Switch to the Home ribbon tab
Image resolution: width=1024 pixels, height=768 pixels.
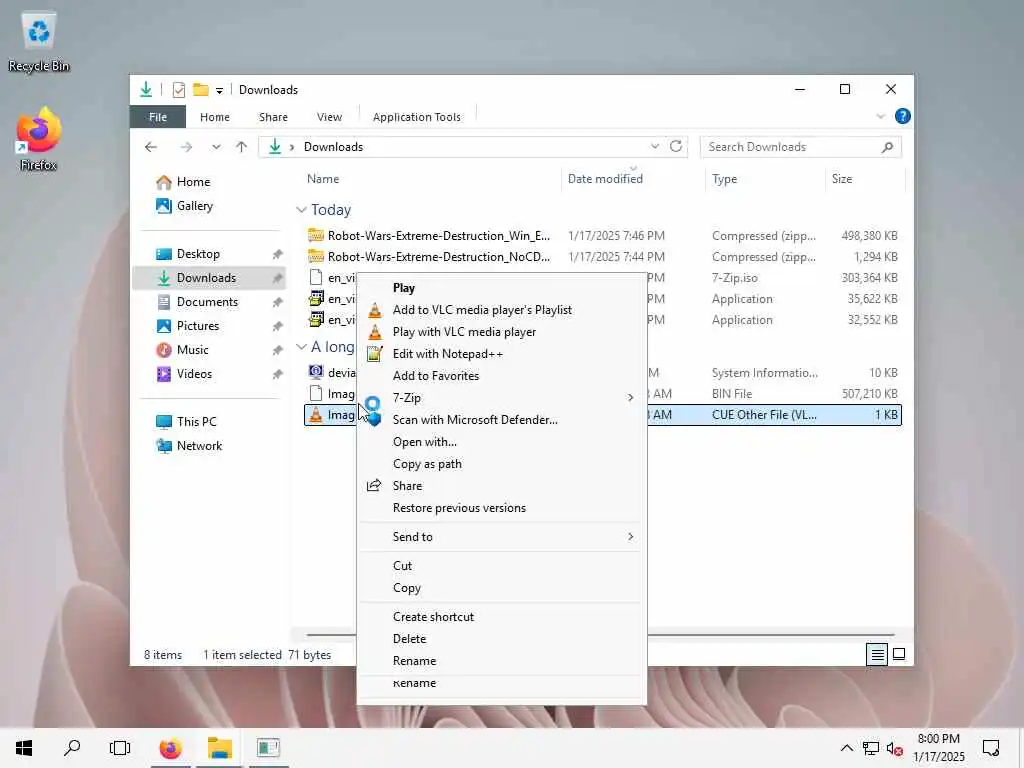215,117
